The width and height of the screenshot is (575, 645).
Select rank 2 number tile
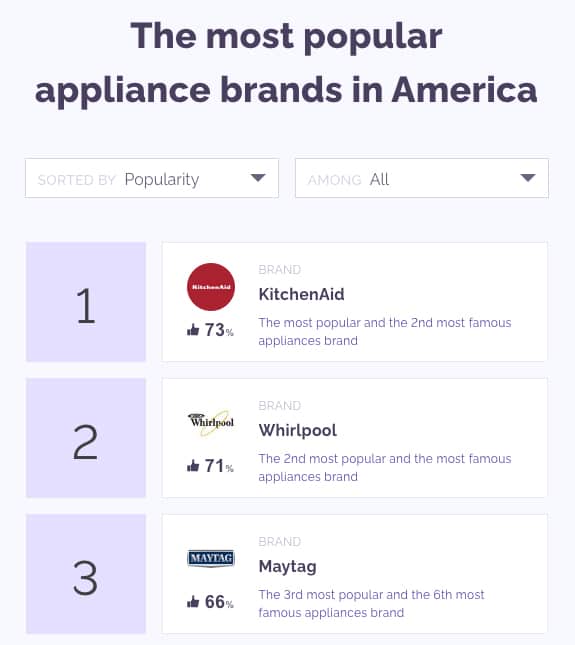tap(86, 438)
